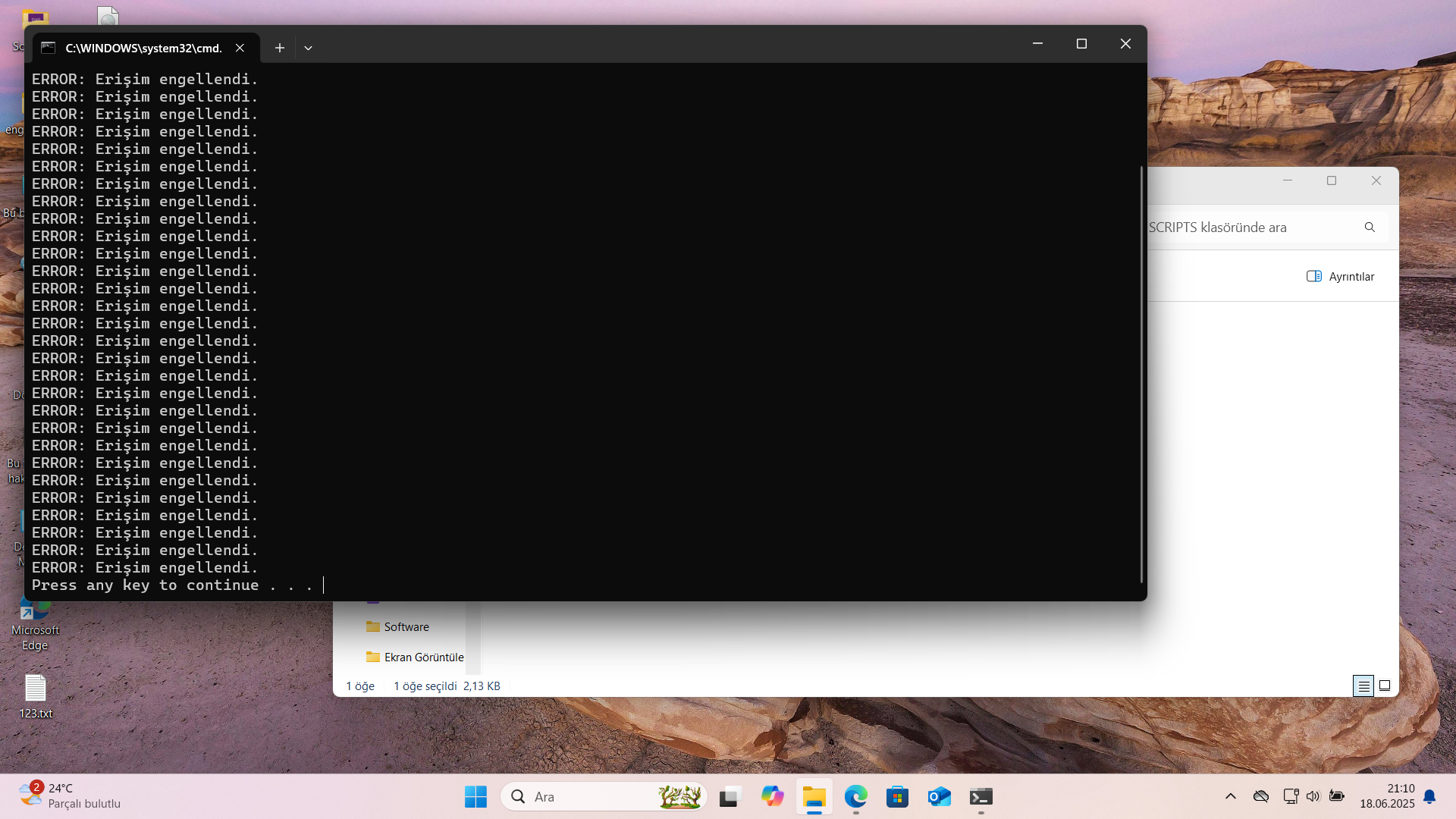Launch Copilot from the taskbar

click(772, 797)
